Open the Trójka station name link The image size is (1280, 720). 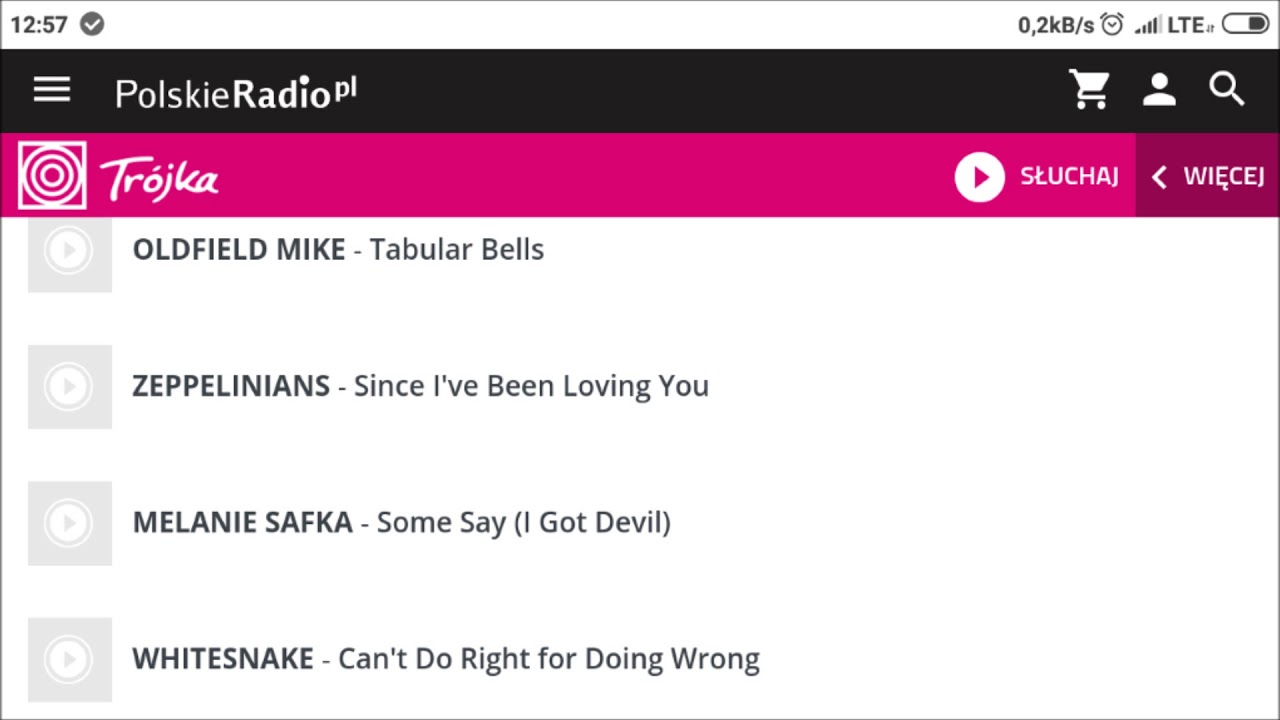[x=159, y=180]
